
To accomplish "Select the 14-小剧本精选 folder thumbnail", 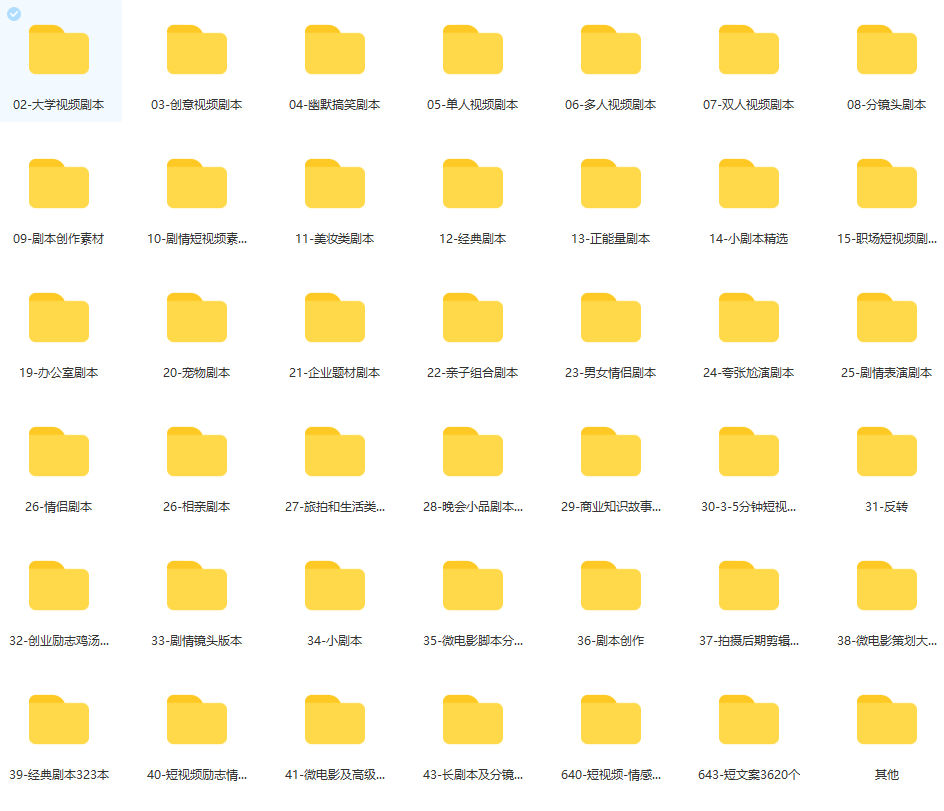I will (x=749, y=184).
